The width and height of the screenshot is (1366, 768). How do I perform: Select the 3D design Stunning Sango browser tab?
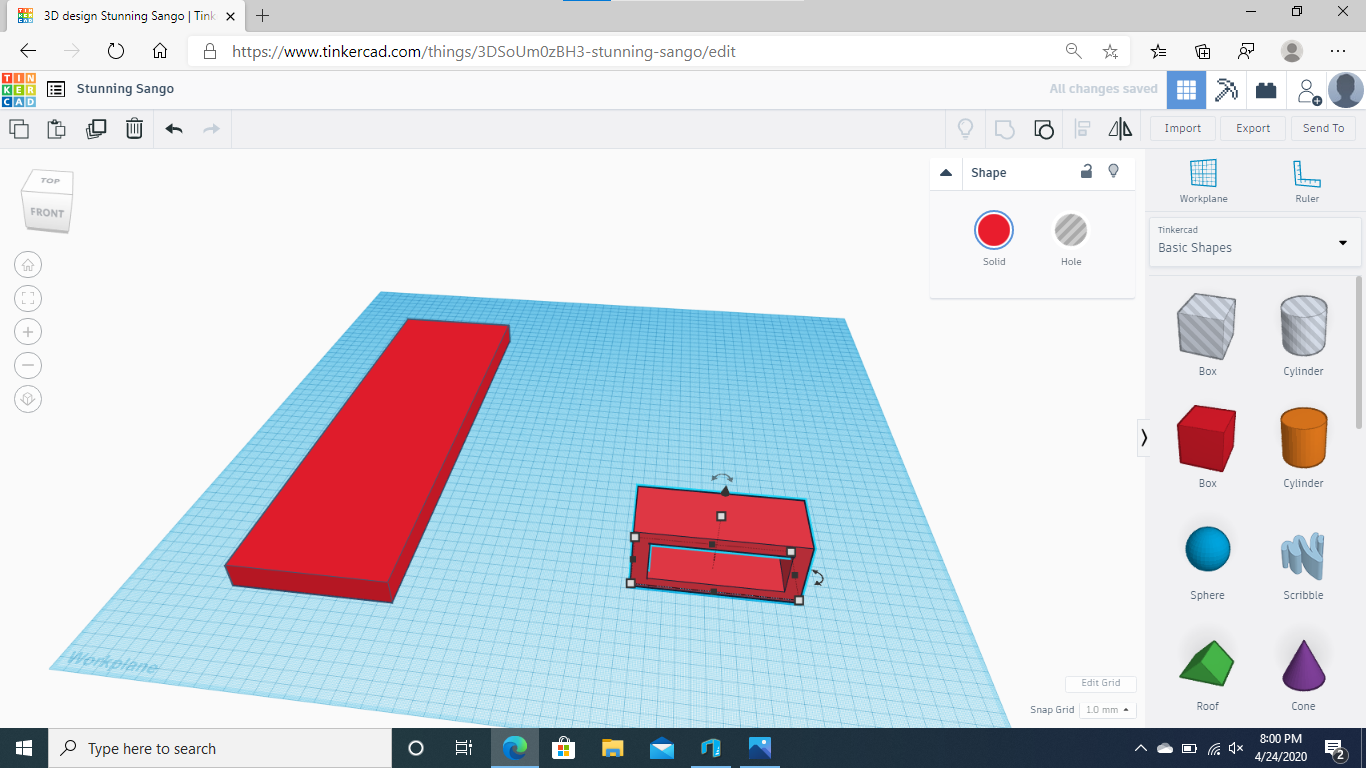pos(125,16)
